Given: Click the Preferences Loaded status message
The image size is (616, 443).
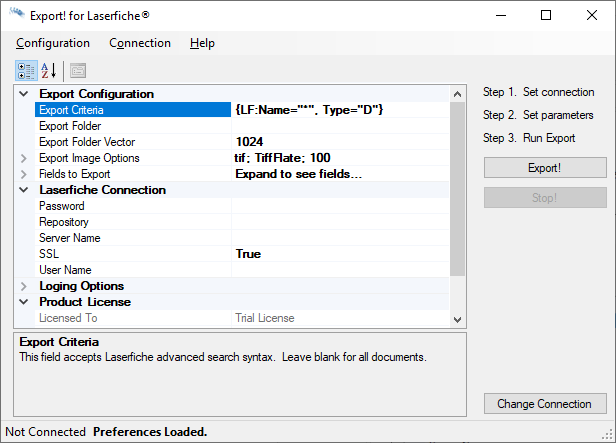Looking at the screenshot, I should click(150, 432).
